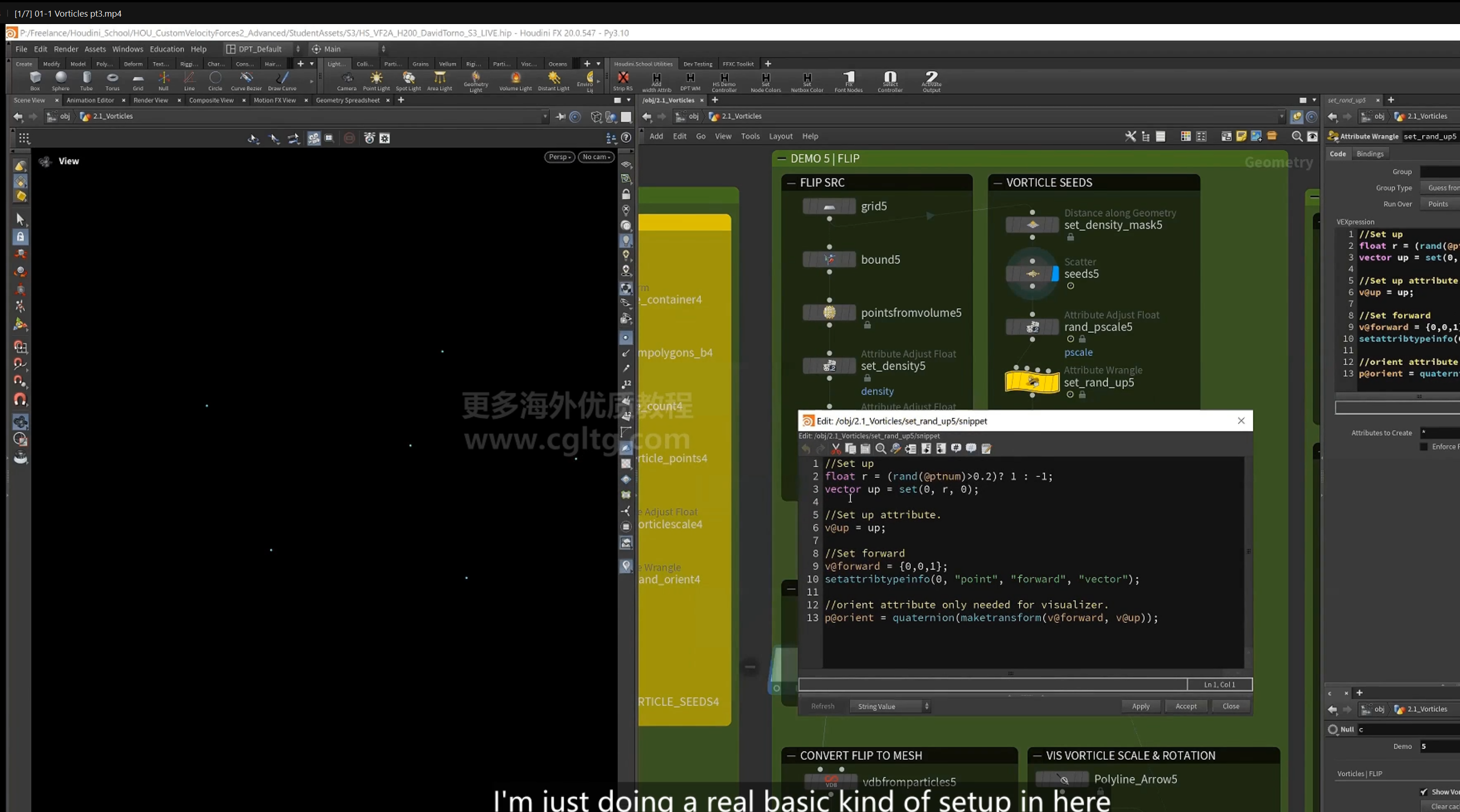Click the Apply button in snippet editor

point(1141,706)
